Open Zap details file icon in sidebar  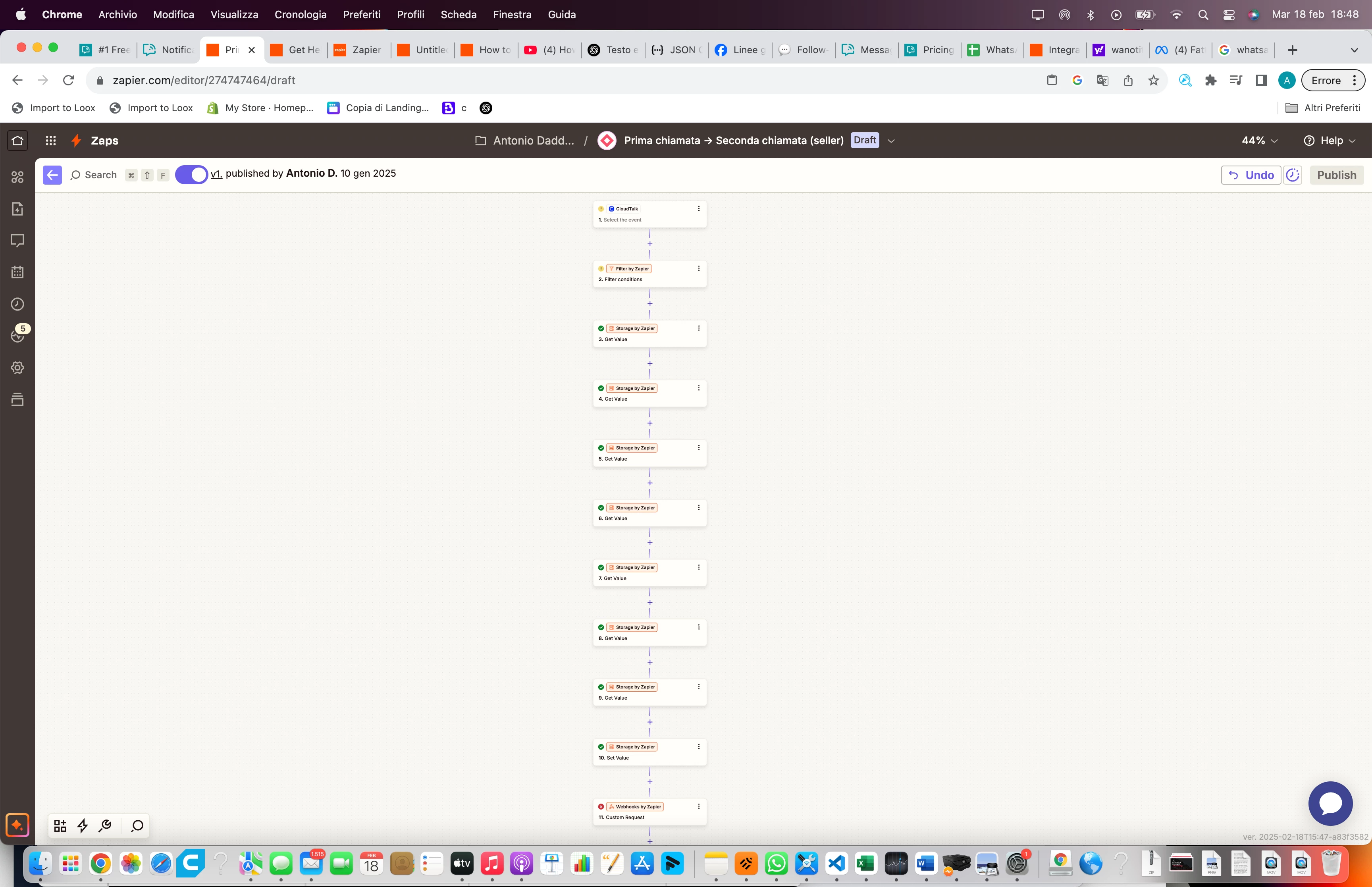click(17, 208)
